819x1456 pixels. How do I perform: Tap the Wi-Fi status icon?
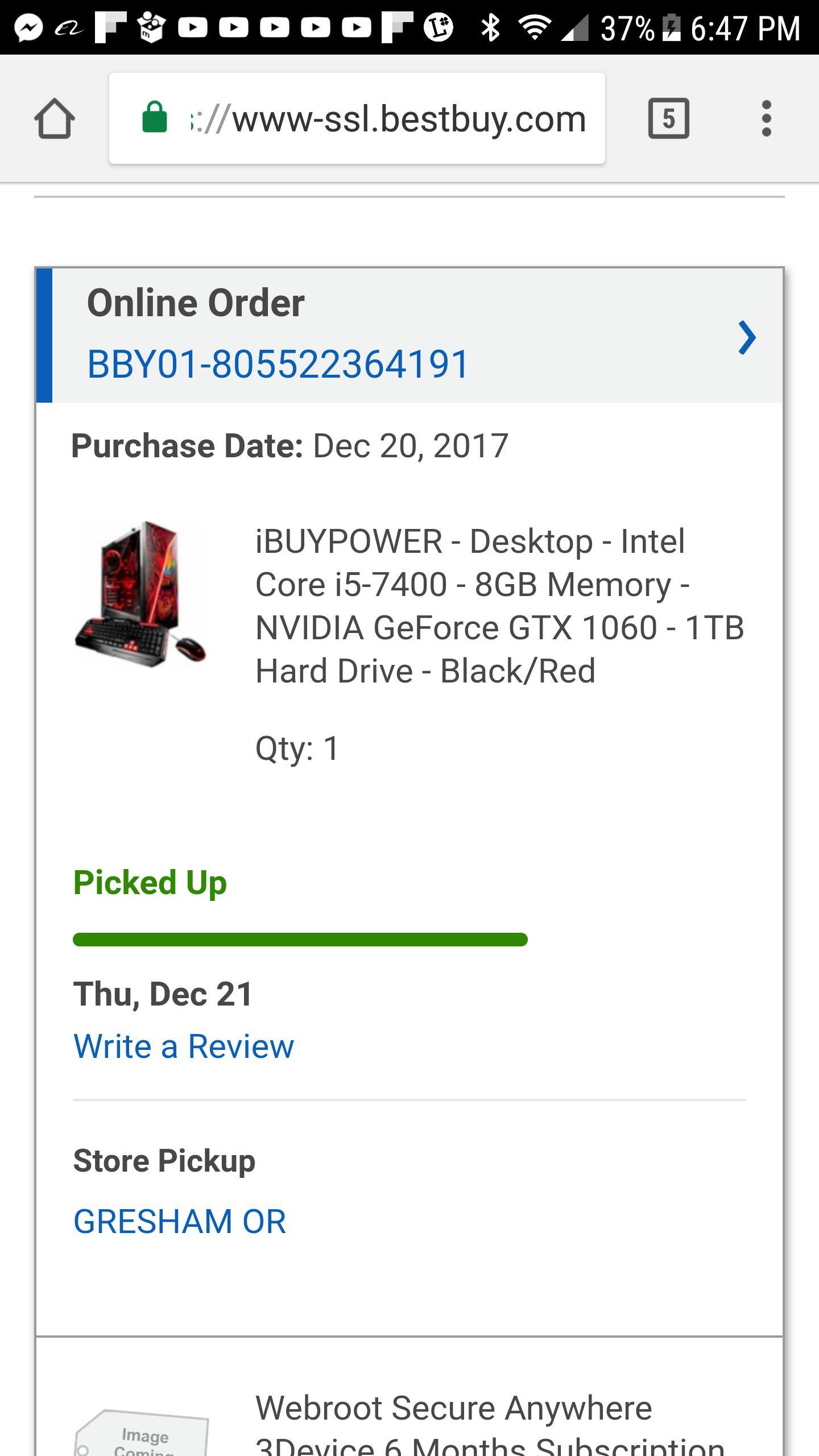coord(534,27)
